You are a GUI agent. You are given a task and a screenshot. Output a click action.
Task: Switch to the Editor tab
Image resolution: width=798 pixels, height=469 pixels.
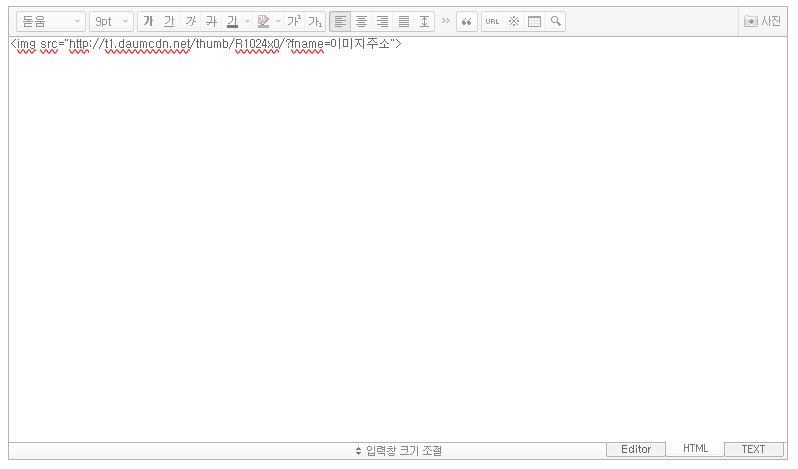click(636, 449)
